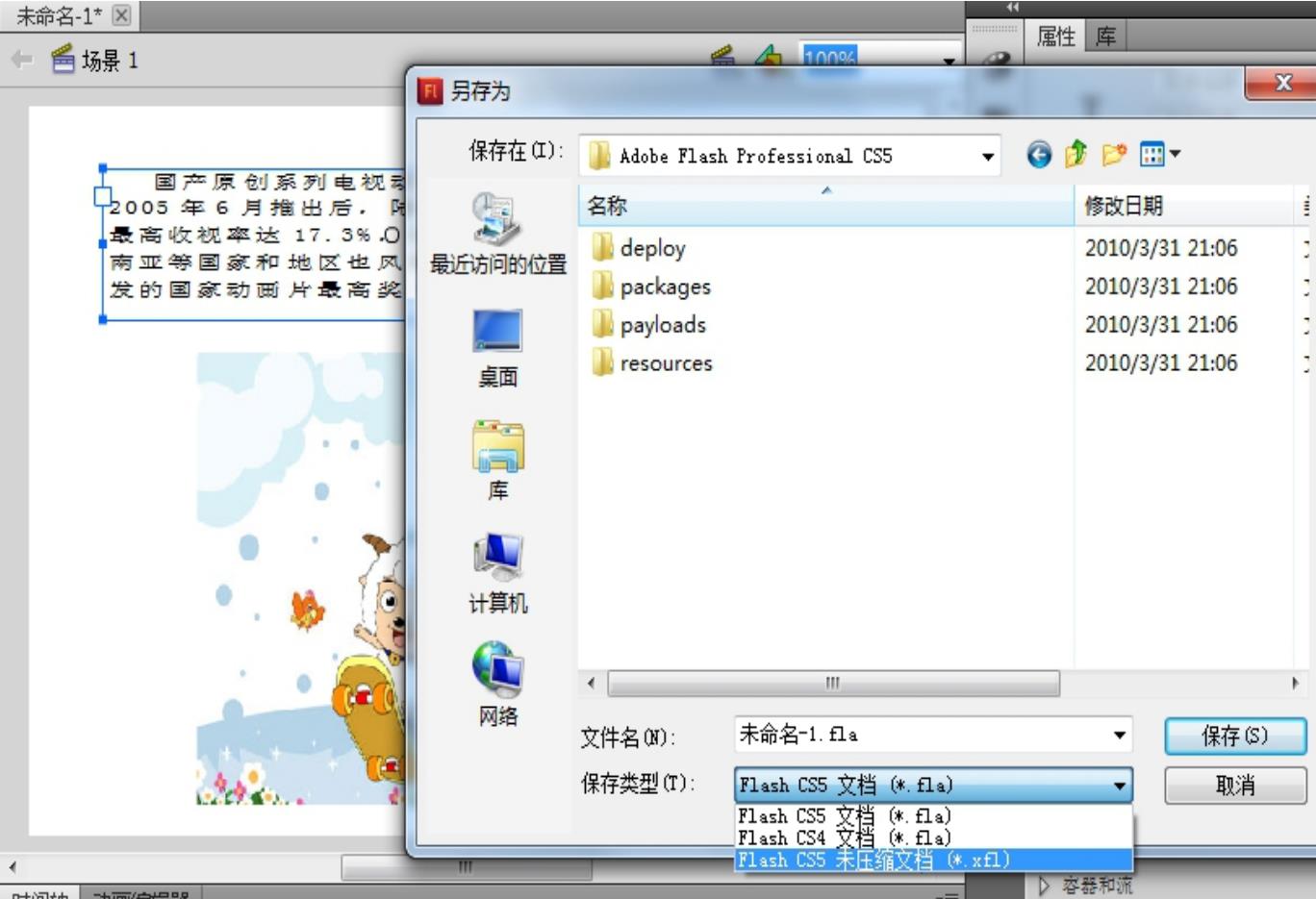Screen dimensions: 1316x899
Task: Click the file list scroll-right arrow
Action: coord(1295,683)
